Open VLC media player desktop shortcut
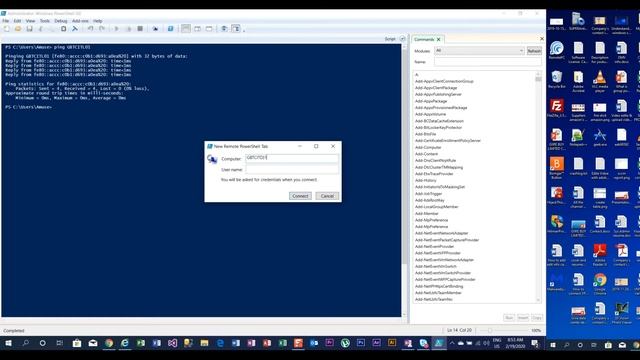 [600, 81]
